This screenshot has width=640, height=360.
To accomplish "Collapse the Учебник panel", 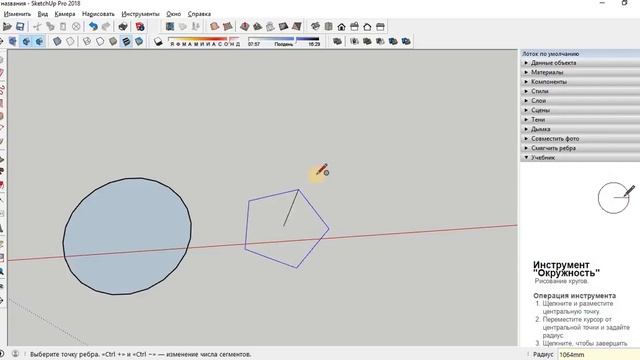I will 580,158.
